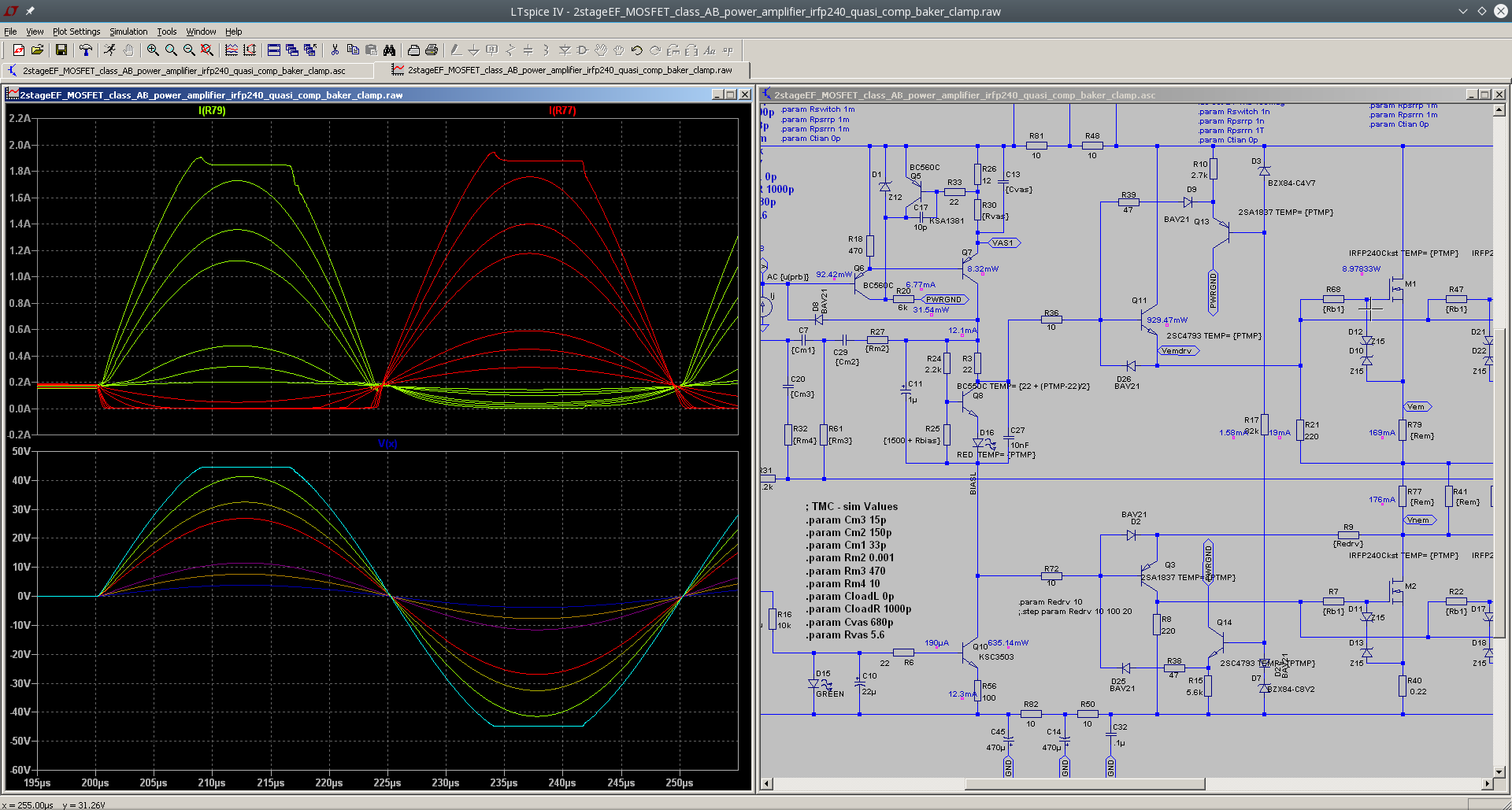The width and height of the screenshot is (1512, 810).
Task: Open Print Setup toolbar icon
Action: pos(413,50)
